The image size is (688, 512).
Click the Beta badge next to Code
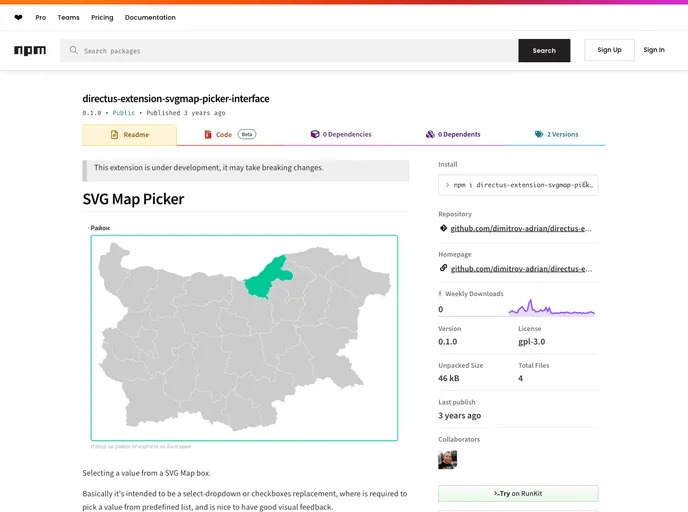point(247,134)
